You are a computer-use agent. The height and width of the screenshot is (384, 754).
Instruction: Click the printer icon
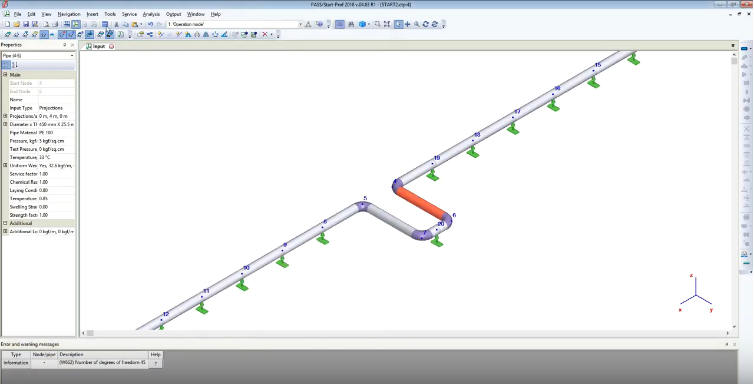[55, 24]
